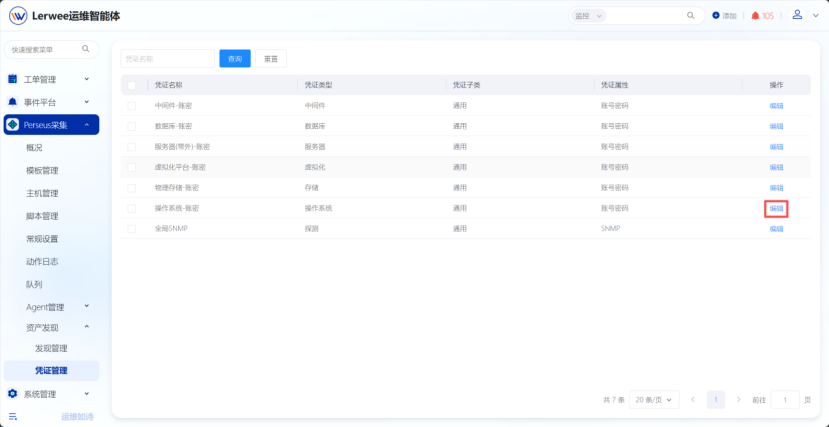This screenshot has width=829, height=427.
Task: Click the next page arrow
Action: pos(739,400)
